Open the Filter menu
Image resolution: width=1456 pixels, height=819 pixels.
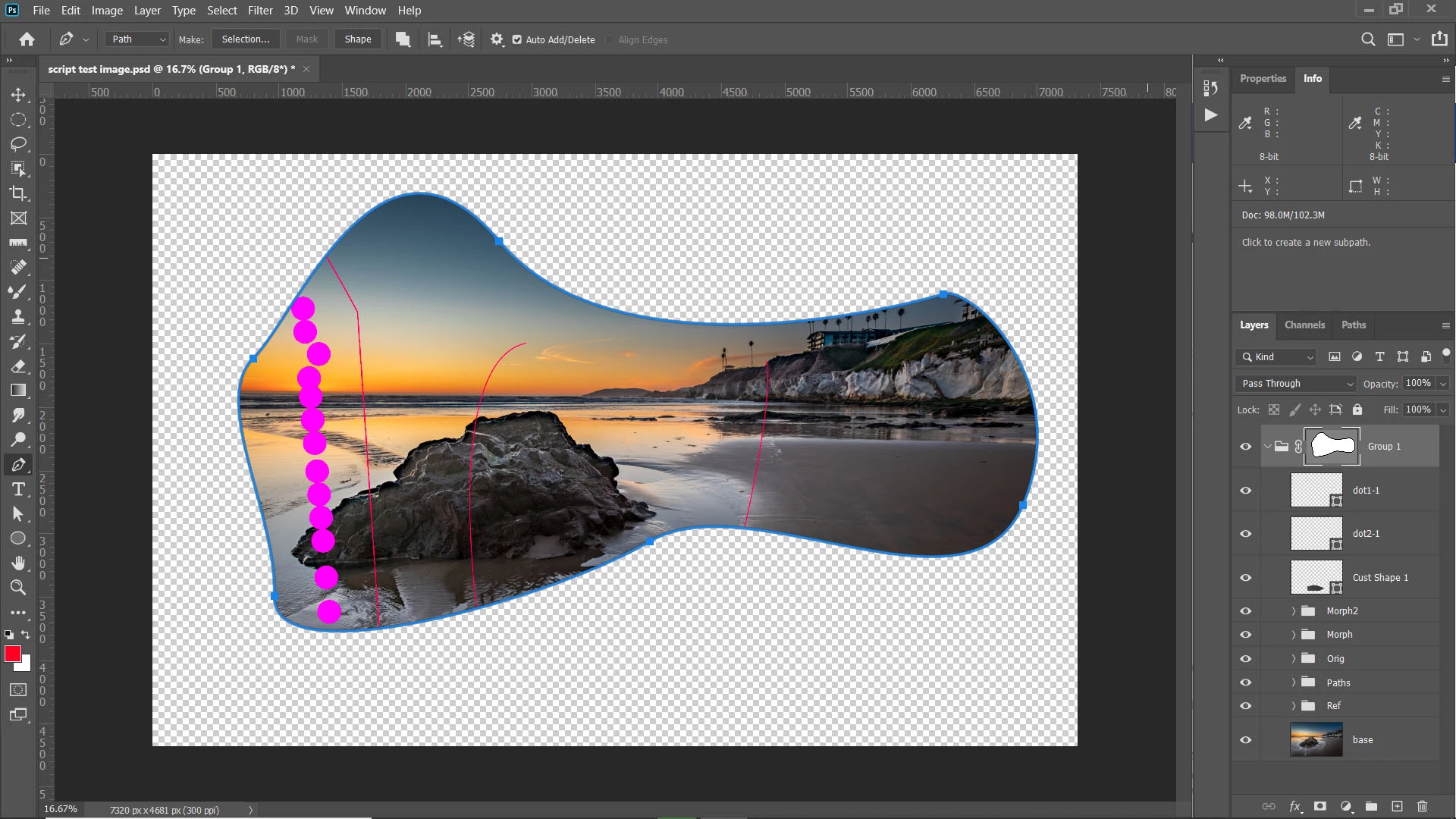[x=260, y=11]
